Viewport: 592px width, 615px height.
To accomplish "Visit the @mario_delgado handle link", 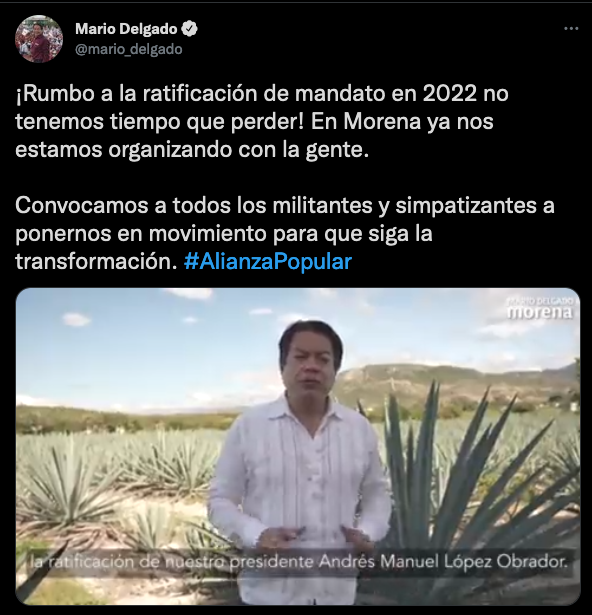I will pyautogui.click(x=129, y=49).
